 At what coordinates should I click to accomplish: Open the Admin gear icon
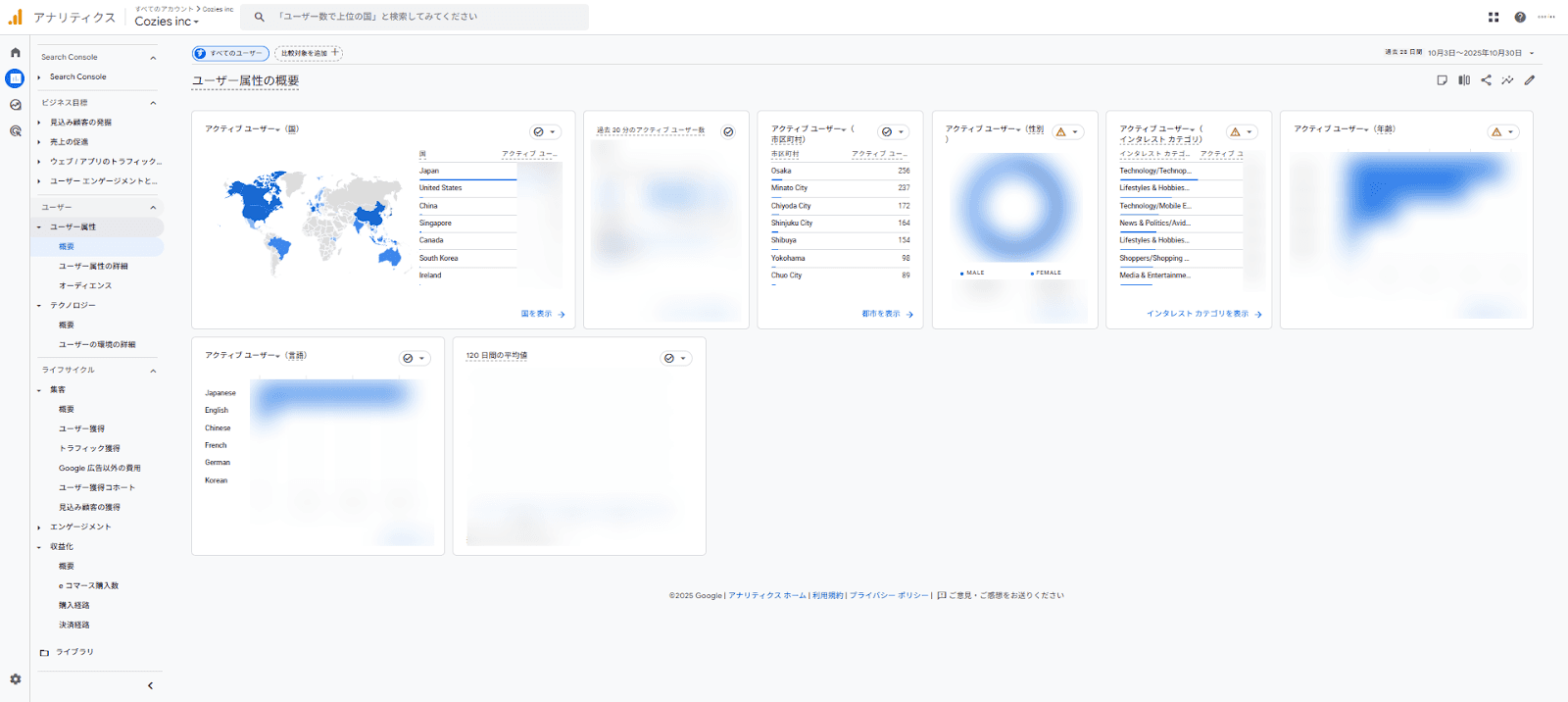coord(15,678)
